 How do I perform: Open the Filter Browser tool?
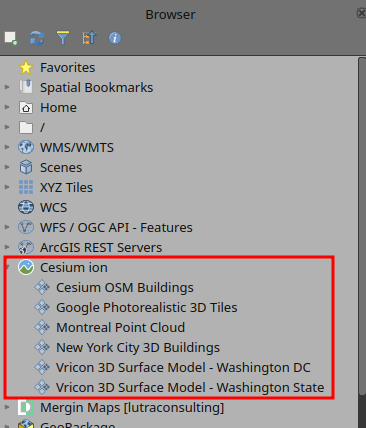point(63,38)
